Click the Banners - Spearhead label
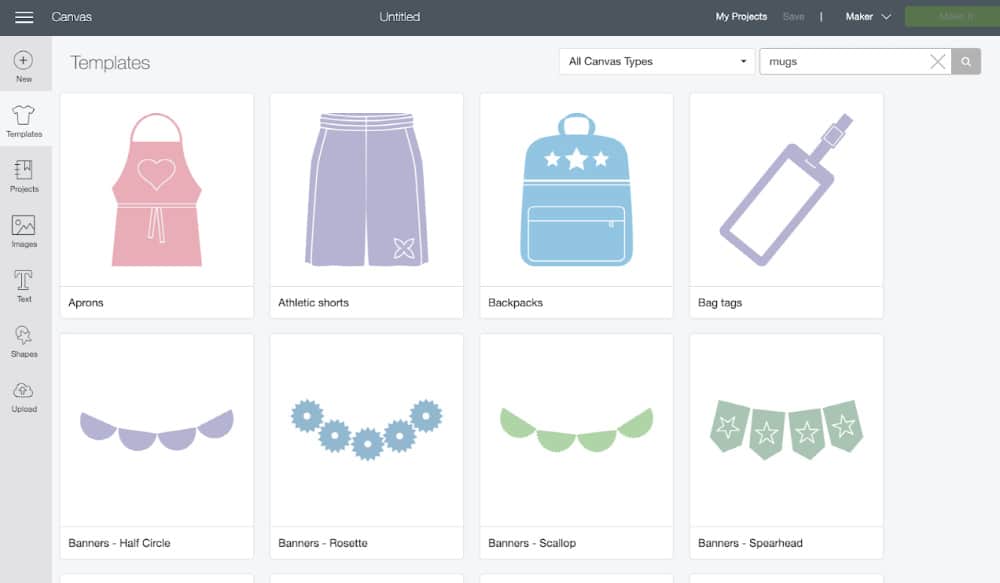Screen dimensions: 1000x583 click(750, 543)
